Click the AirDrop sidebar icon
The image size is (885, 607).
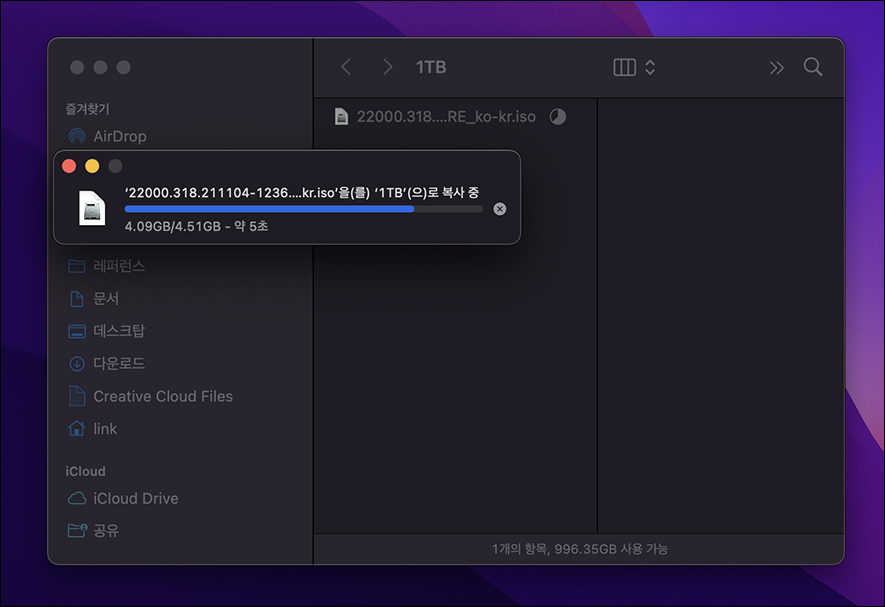point(77,136)
